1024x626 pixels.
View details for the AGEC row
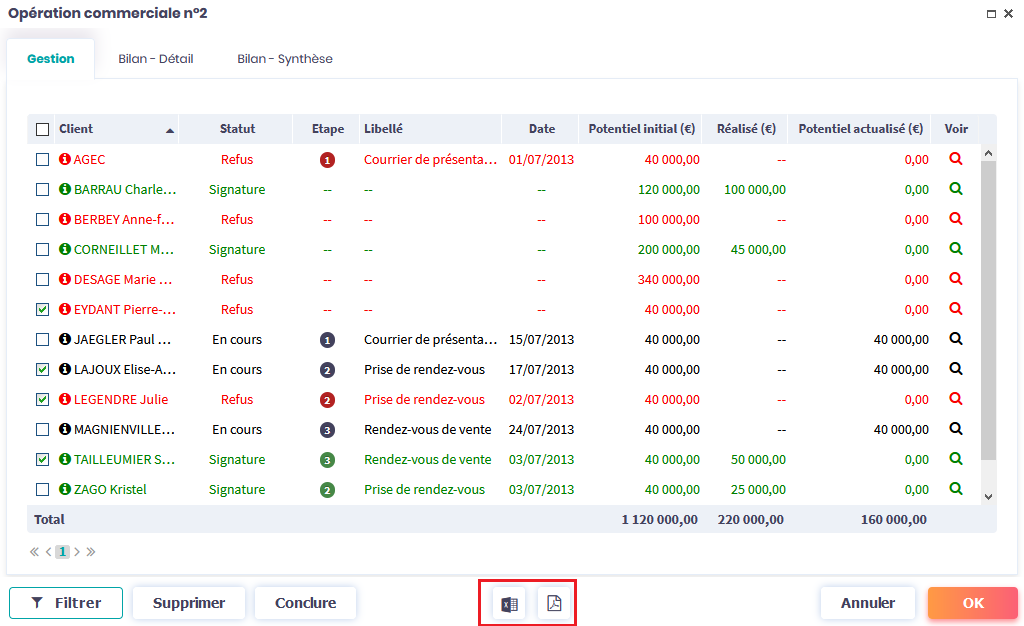[x=956, y=159]
